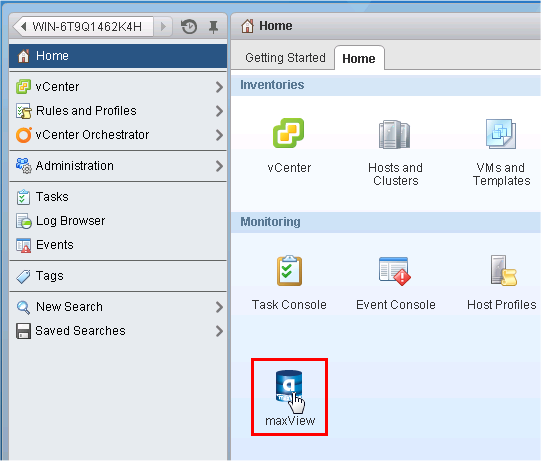Click the Hosts and Clusters text label

[395, 174]
